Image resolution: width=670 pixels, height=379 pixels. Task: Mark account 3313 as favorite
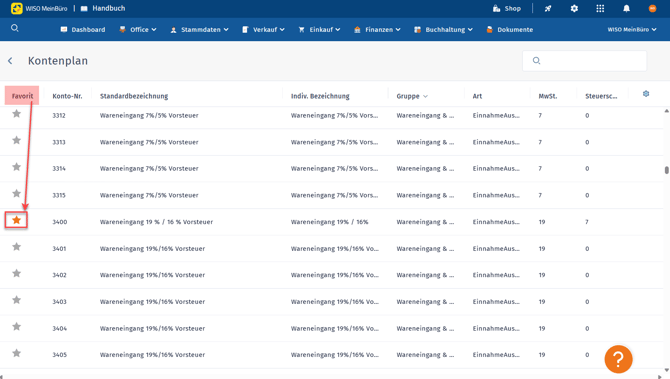[16, 140]
